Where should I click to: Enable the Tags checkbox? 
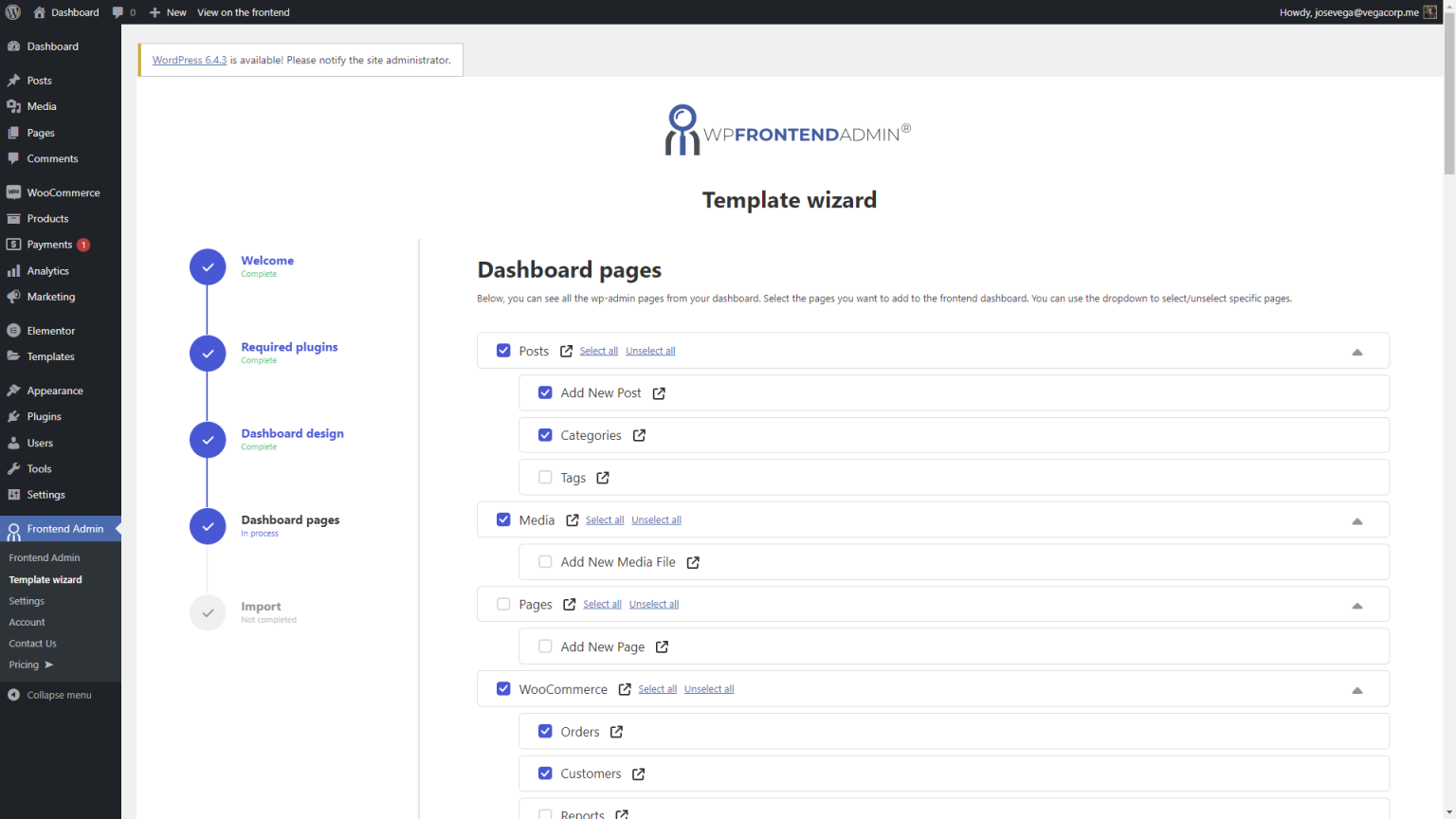point(545,477)
